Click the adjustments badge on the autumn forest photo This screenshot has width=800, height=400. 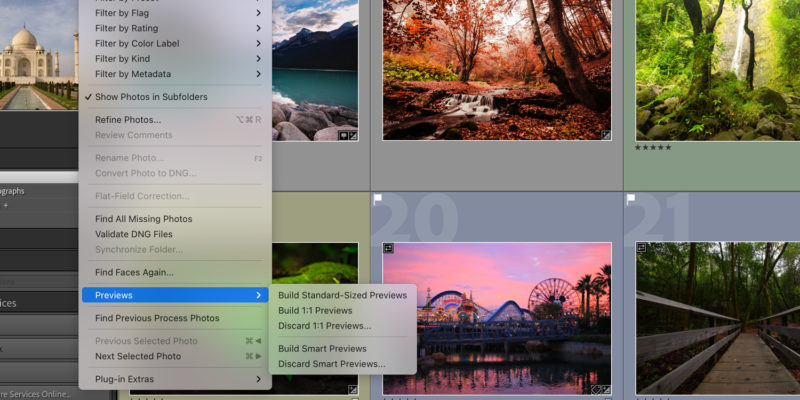click(606, 135)
